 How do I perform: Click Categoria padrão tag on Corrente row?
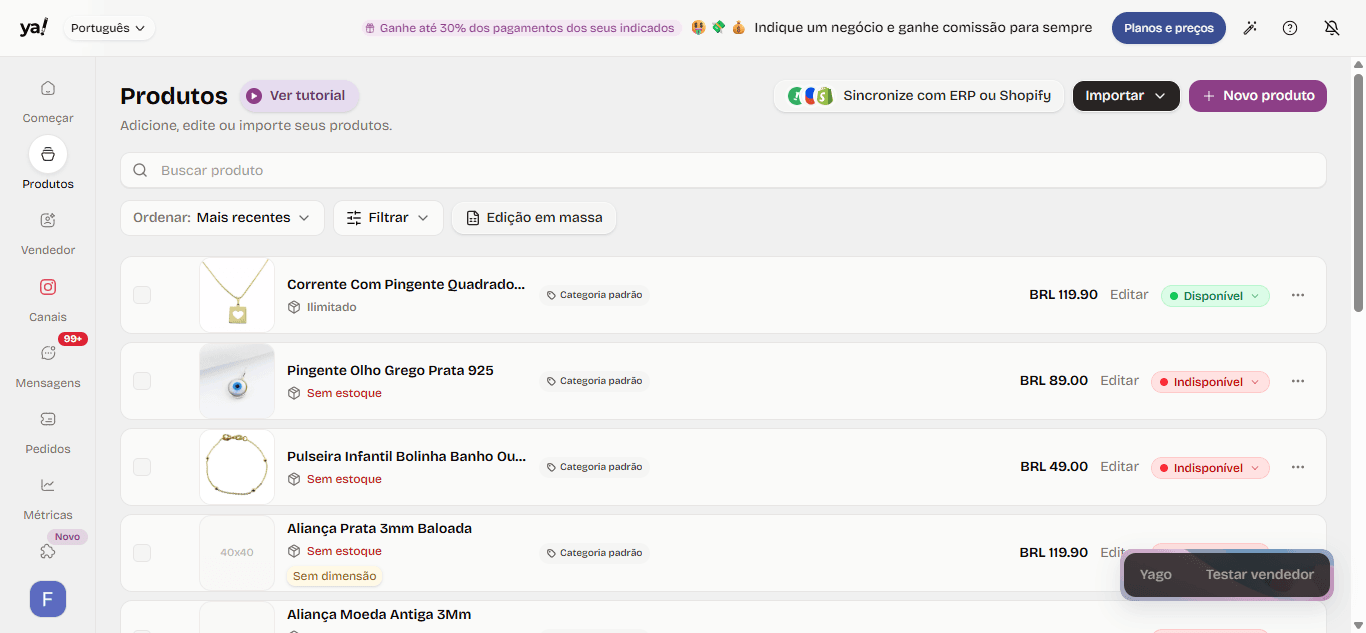(x=595, y=295)
